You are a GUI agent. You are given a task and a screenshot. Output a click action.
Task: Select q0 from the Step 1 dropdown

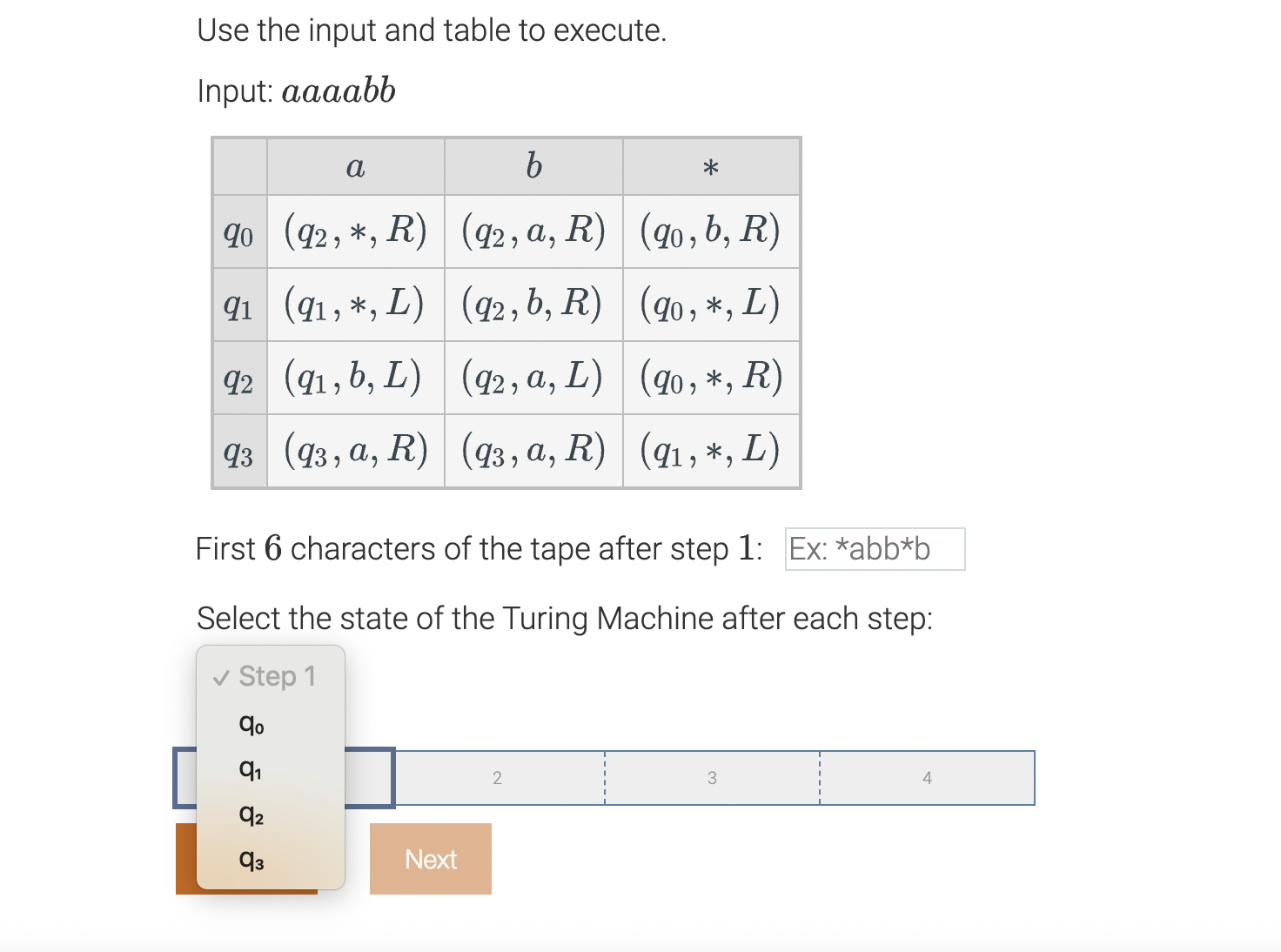point(251,724)
